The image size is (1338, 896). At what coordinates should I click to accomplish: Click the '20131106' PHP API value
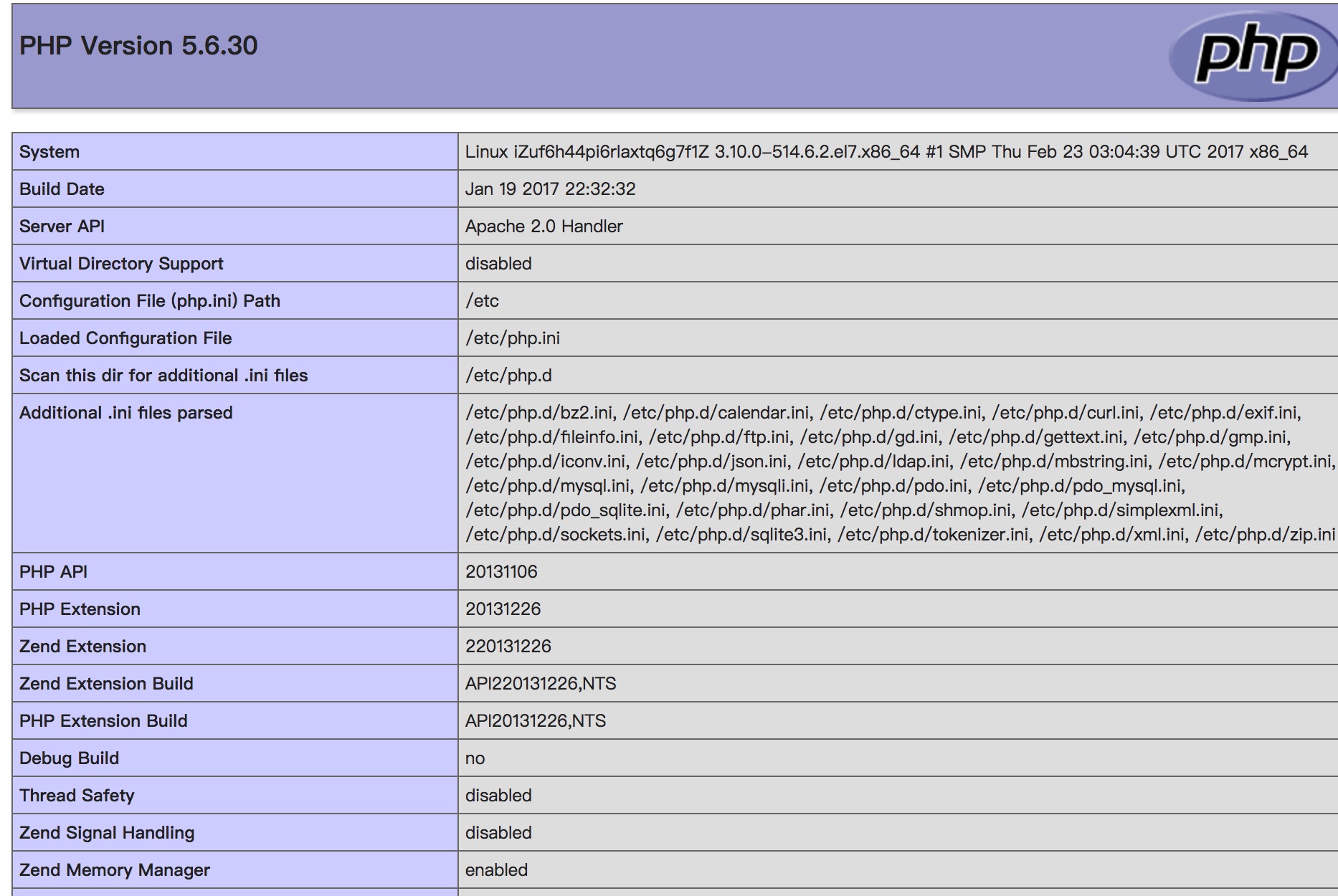pos(501,572)
